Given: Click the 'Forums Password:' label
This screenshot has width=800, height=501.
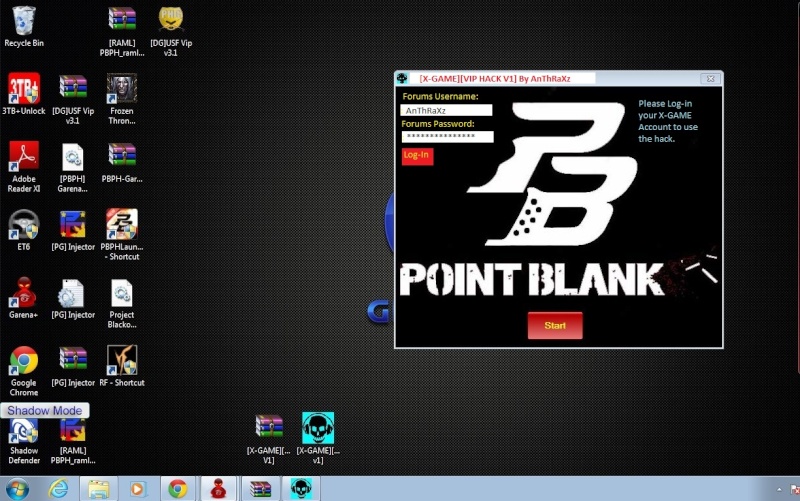Looking at the screenshot, I should (438, 123).
